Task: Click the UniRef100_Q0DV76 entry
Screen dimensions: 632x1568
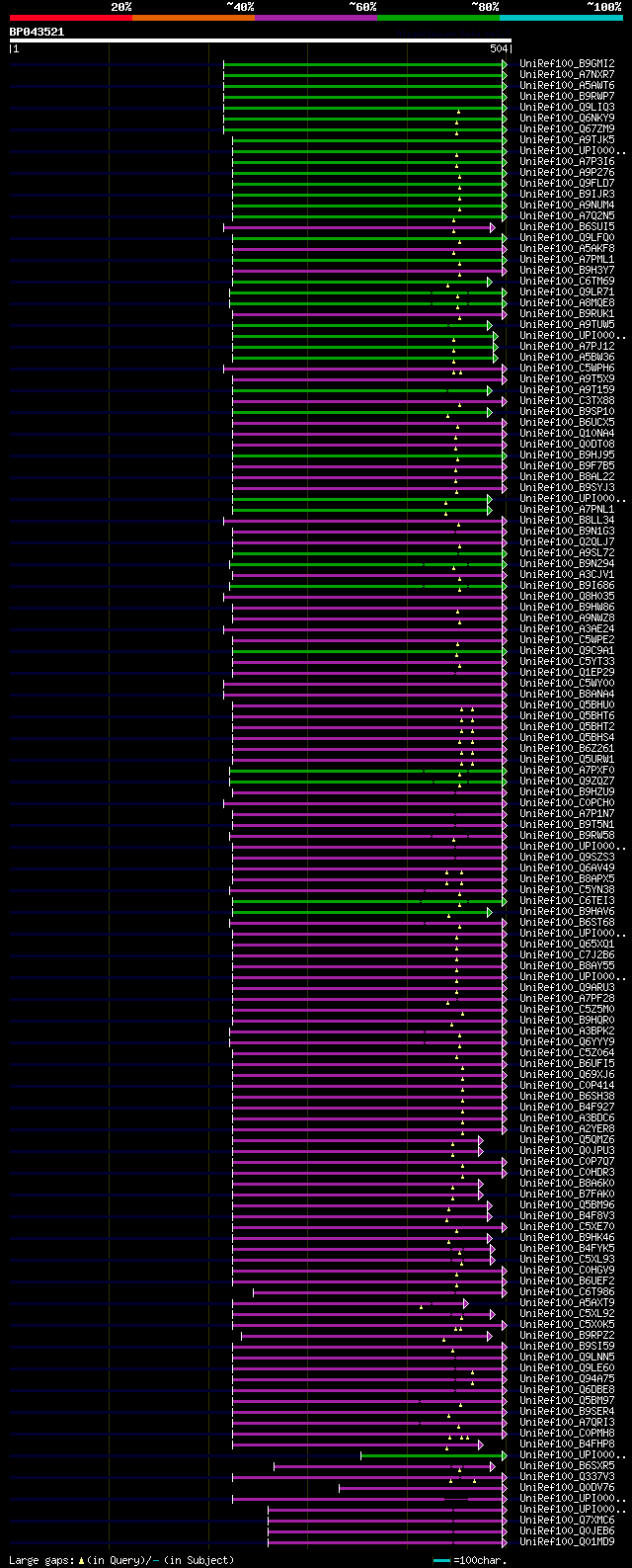Action: [x=567, y=1487]
